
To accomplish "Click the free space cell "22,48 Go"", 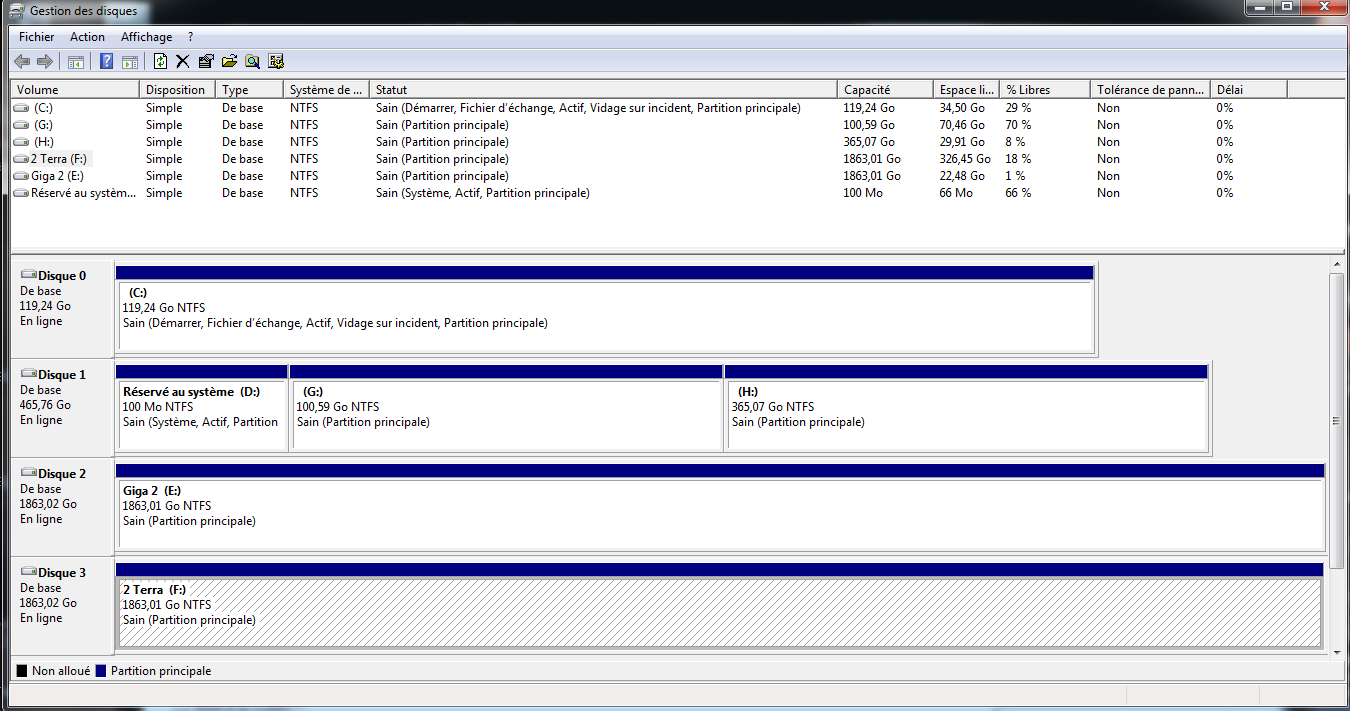I will click(962, 176).
